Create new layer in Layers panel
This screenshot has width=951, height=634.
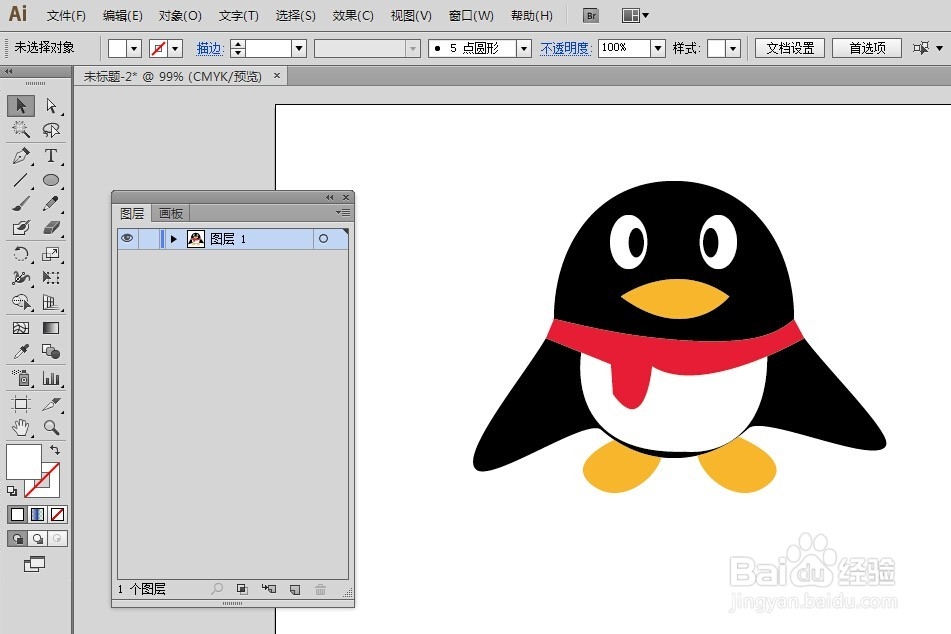(295, 589)
